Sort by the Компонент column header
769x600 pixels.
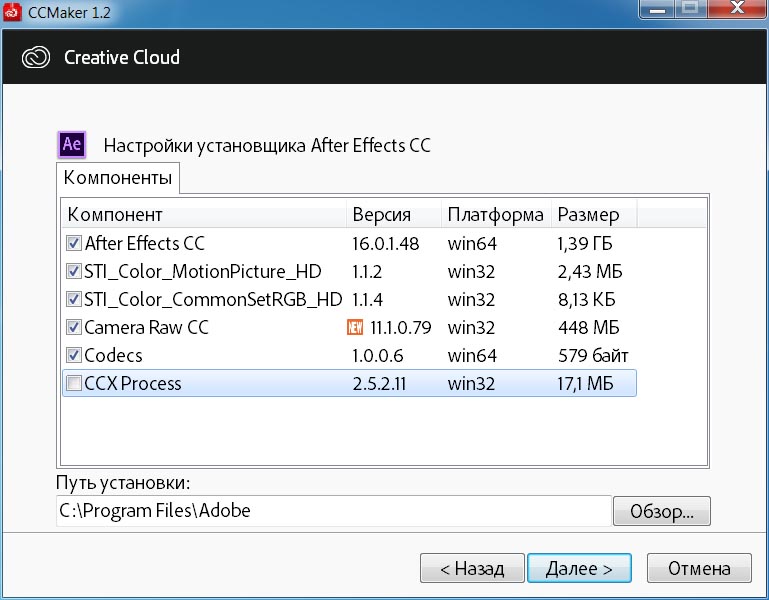204,214
